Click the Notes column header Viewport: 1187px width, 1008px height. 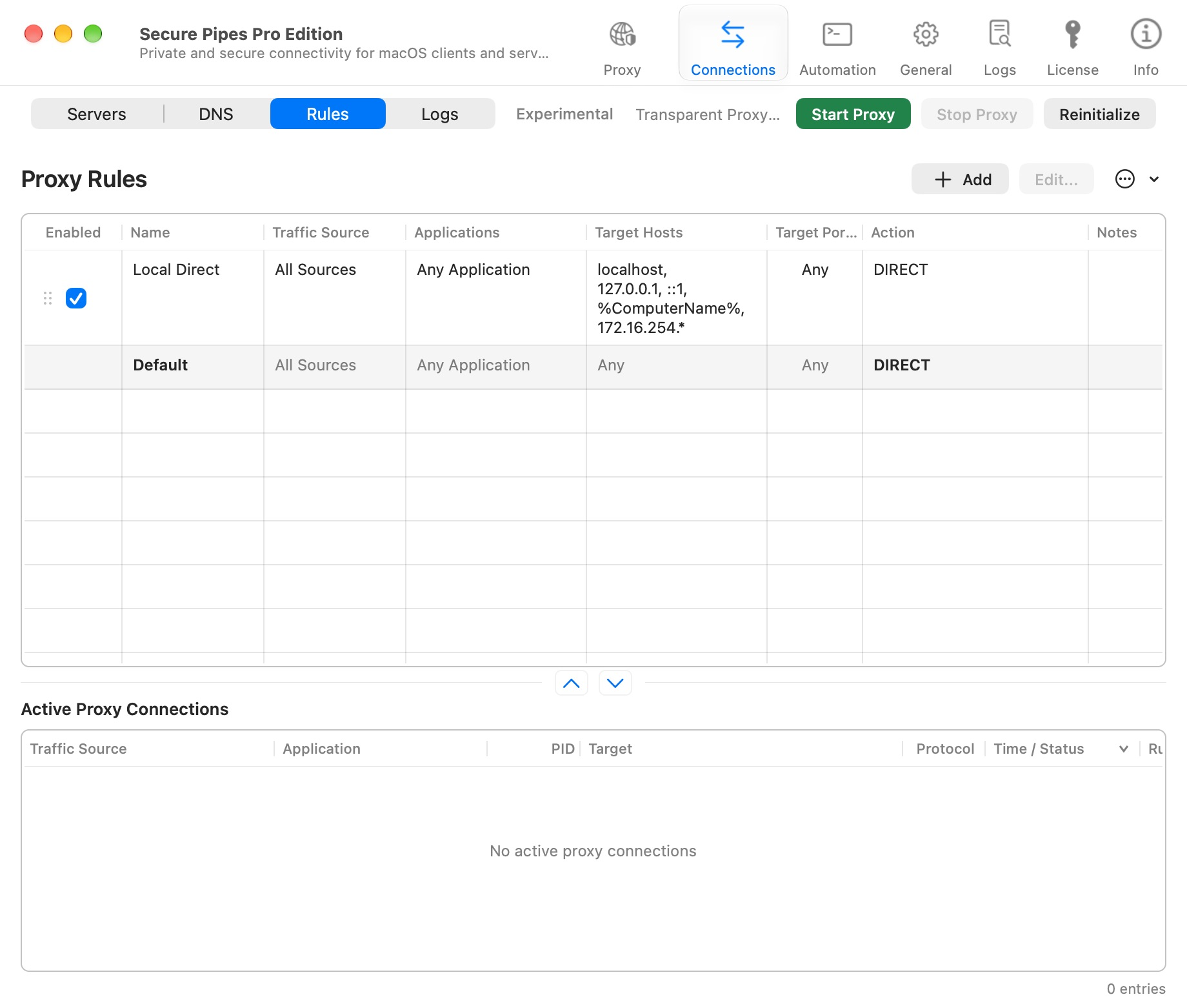(x=1117, y=232)
